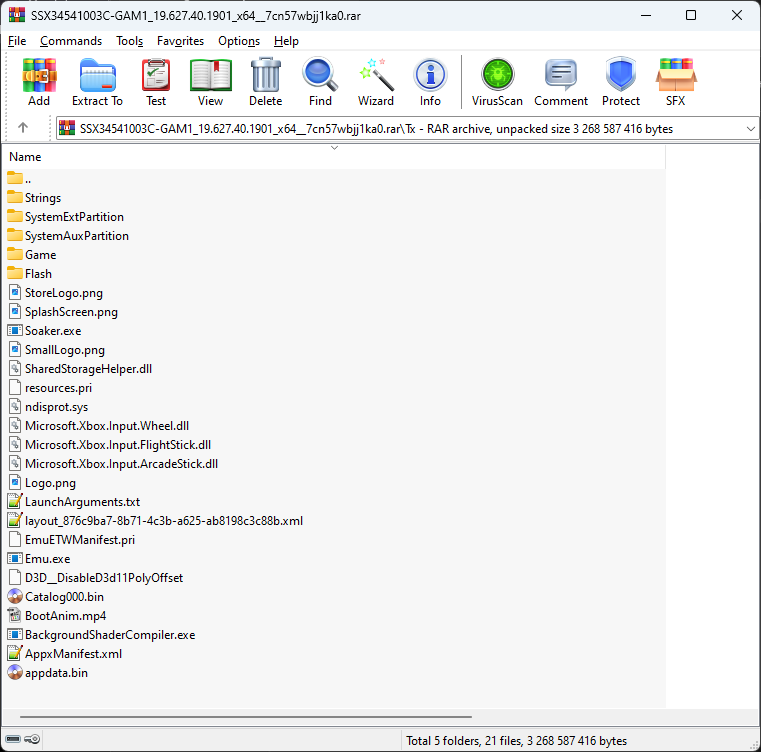This screenshot has height=752, width=761.
Task: Select Microsoft.Xbox.Input.FlightStick.dll
Action: [x=109, y=445]
